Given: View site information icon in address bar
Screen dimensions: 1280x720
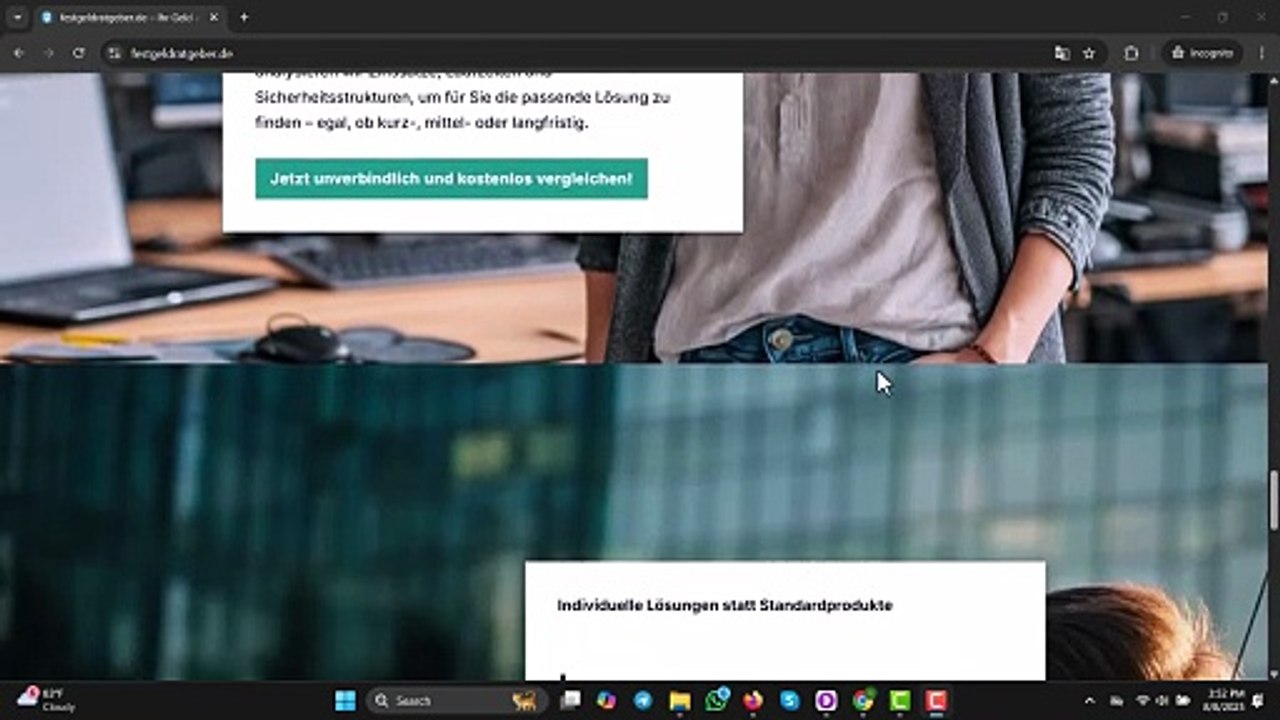Looking at the screenshot, I should (x=115, y=53).
